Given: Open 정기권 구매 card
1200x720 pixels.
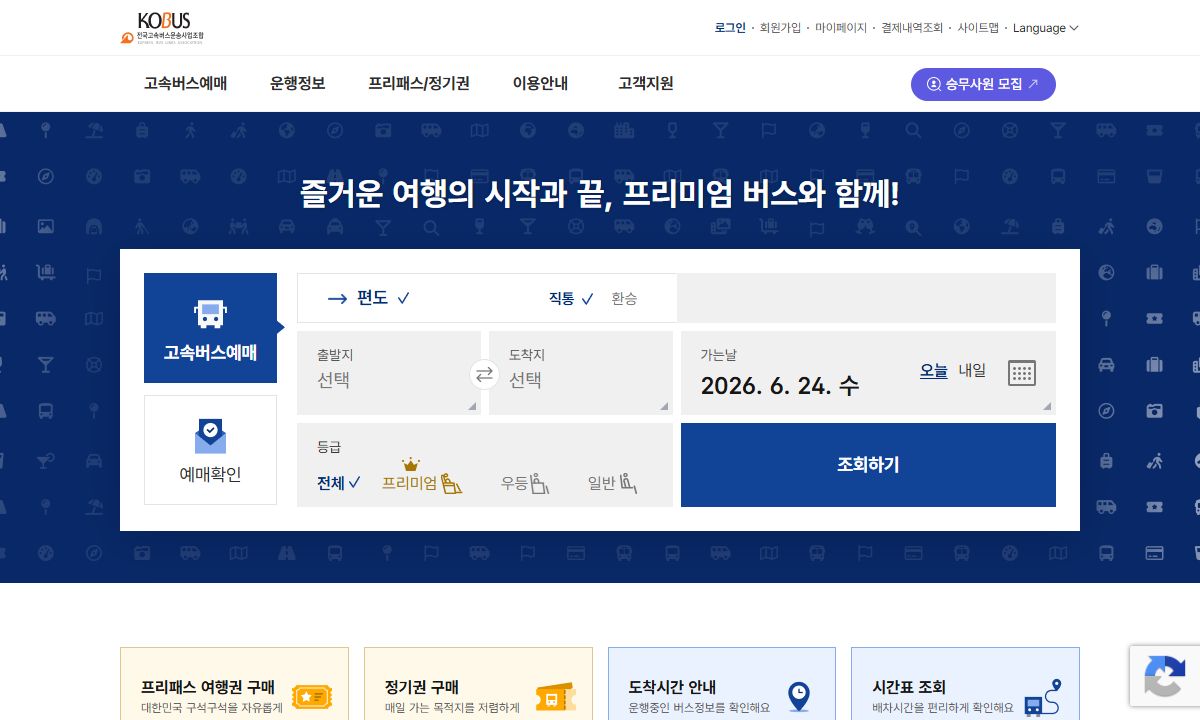Looking at the screenshot, I should [478, 684].
